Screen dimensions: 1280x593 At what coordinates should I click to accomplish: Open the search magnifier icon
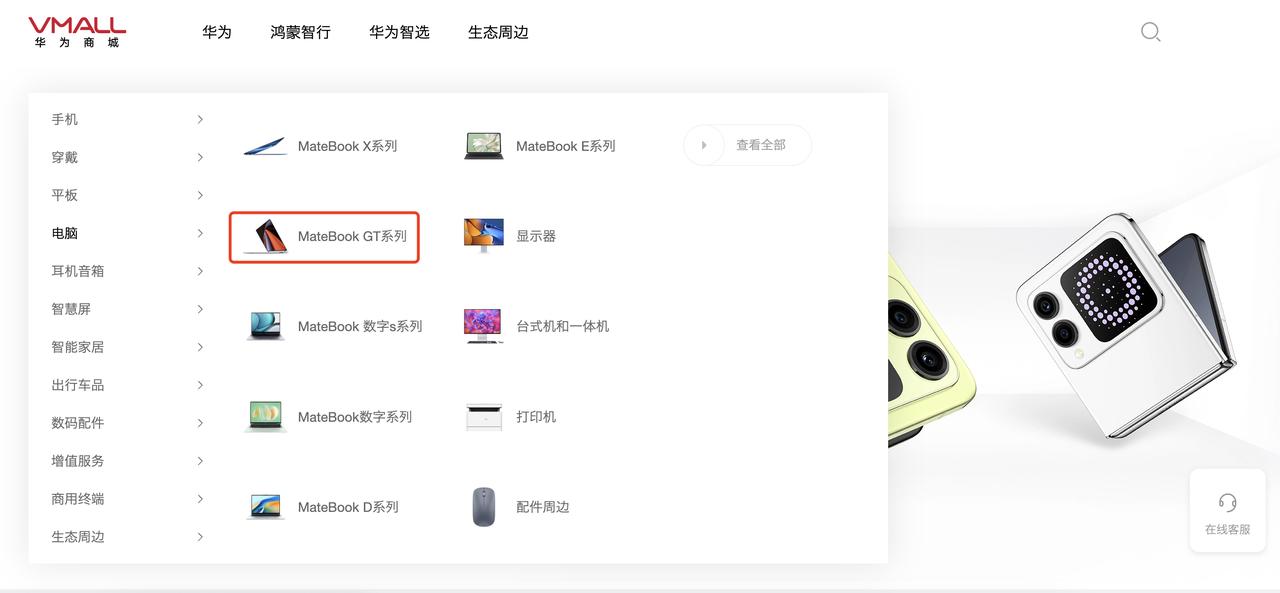1151,32
